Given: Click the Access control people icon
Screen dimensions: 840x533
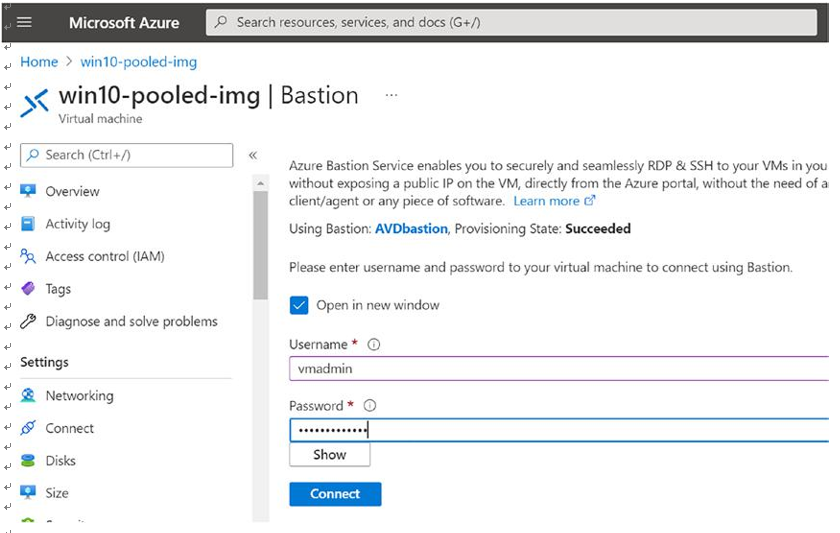Looking at the screenshot, I should 28,256.
